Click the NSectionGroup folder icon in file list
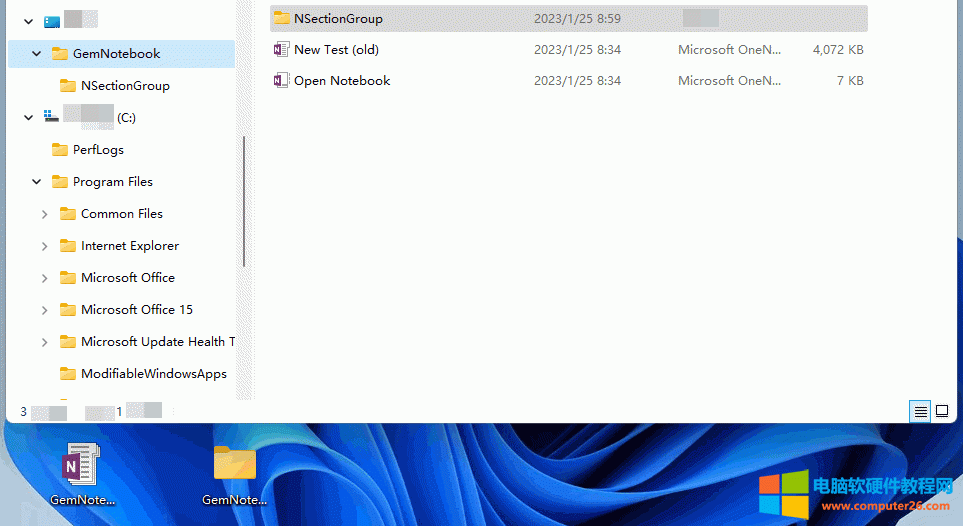The width and height of the screenshot is (963, 526). coord(281,18)
